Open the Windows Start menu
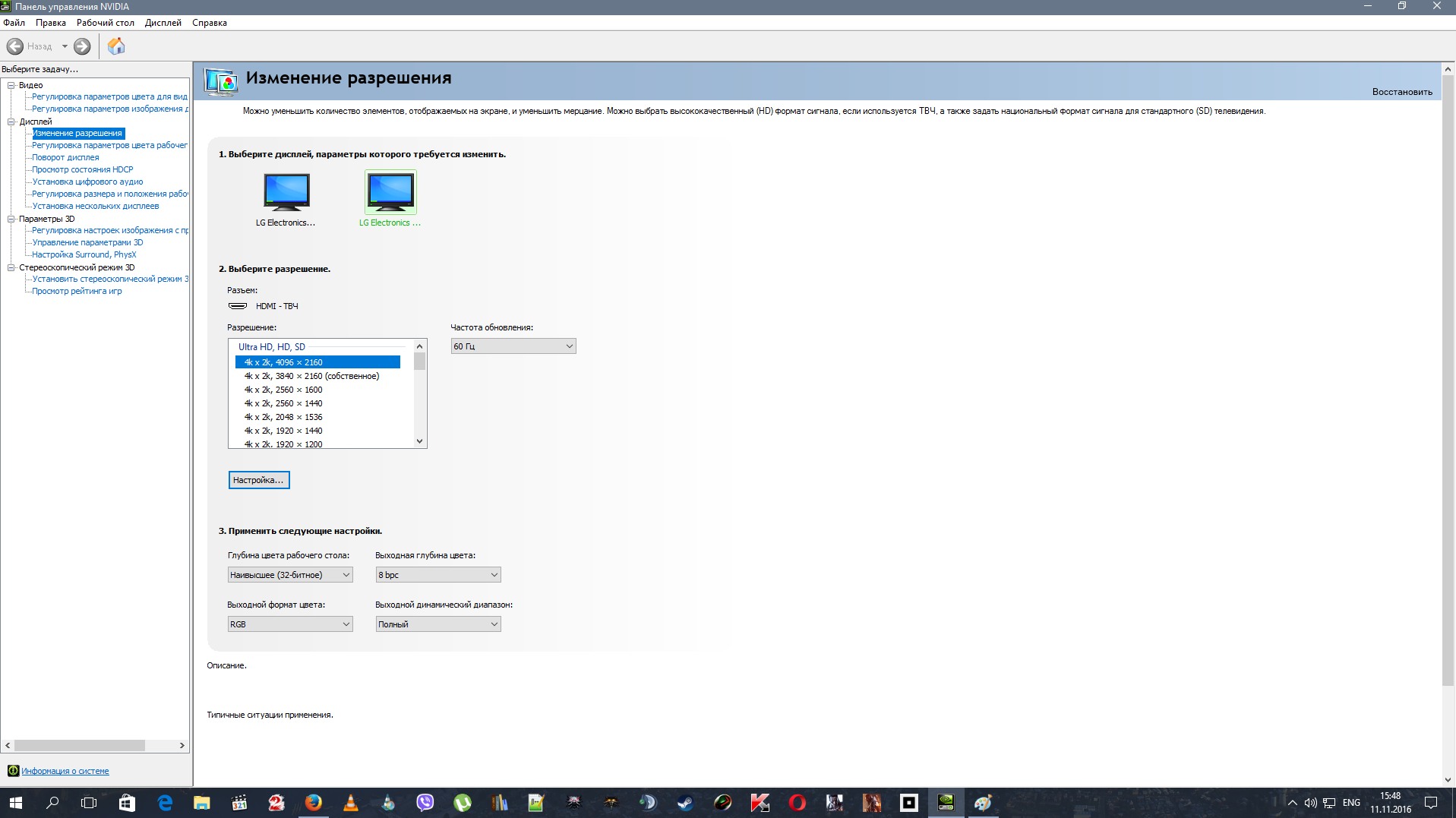Screen dimensions: 1456x818 (15, 803)
